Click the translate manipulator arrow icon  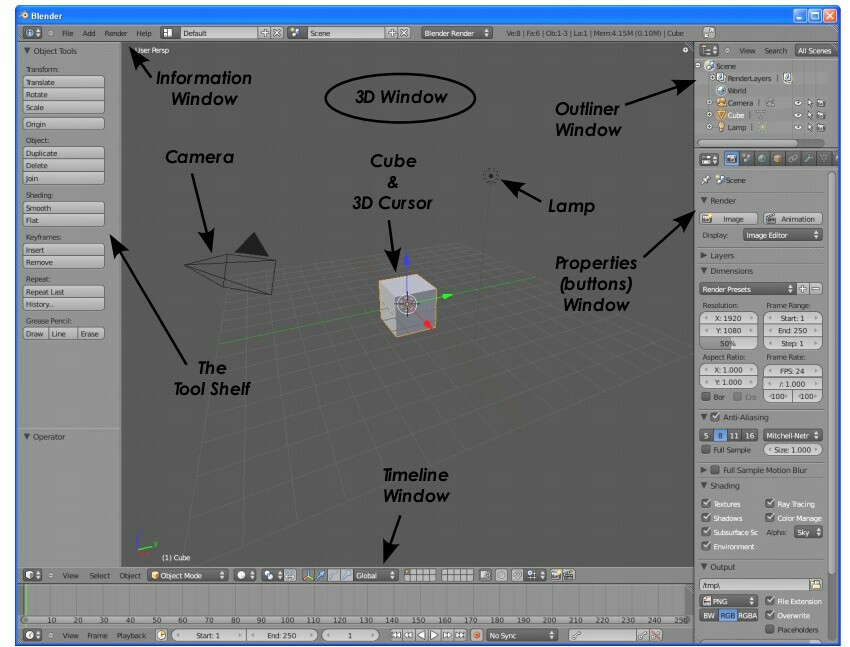click(x=321, y=575)
